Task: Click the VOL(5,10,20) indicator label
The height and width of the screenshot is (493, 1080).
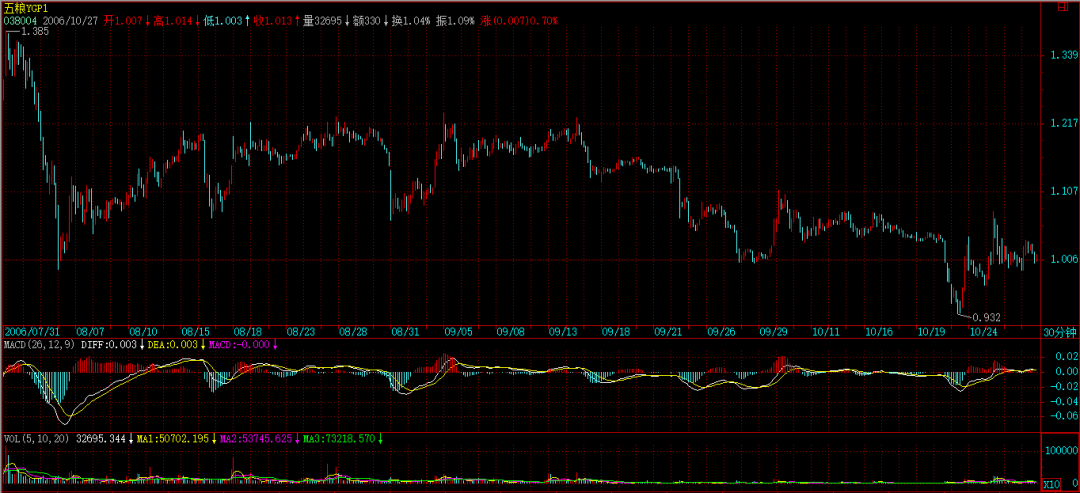Action: coord(37,438)
